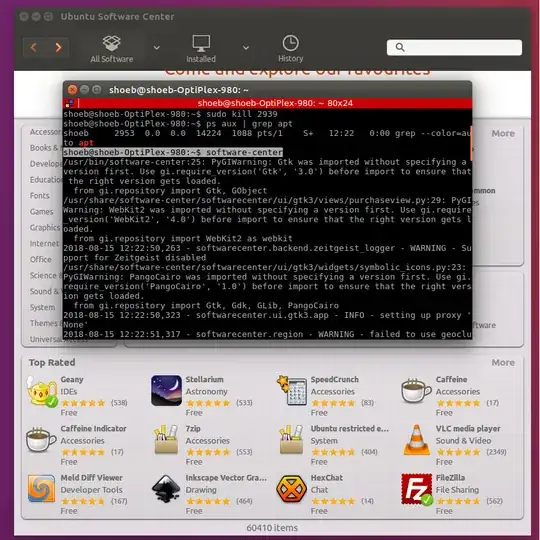Click the highlighted software-center command line
Screen dimensions: 540x540
pyautogui.click(x=173, y=152)
